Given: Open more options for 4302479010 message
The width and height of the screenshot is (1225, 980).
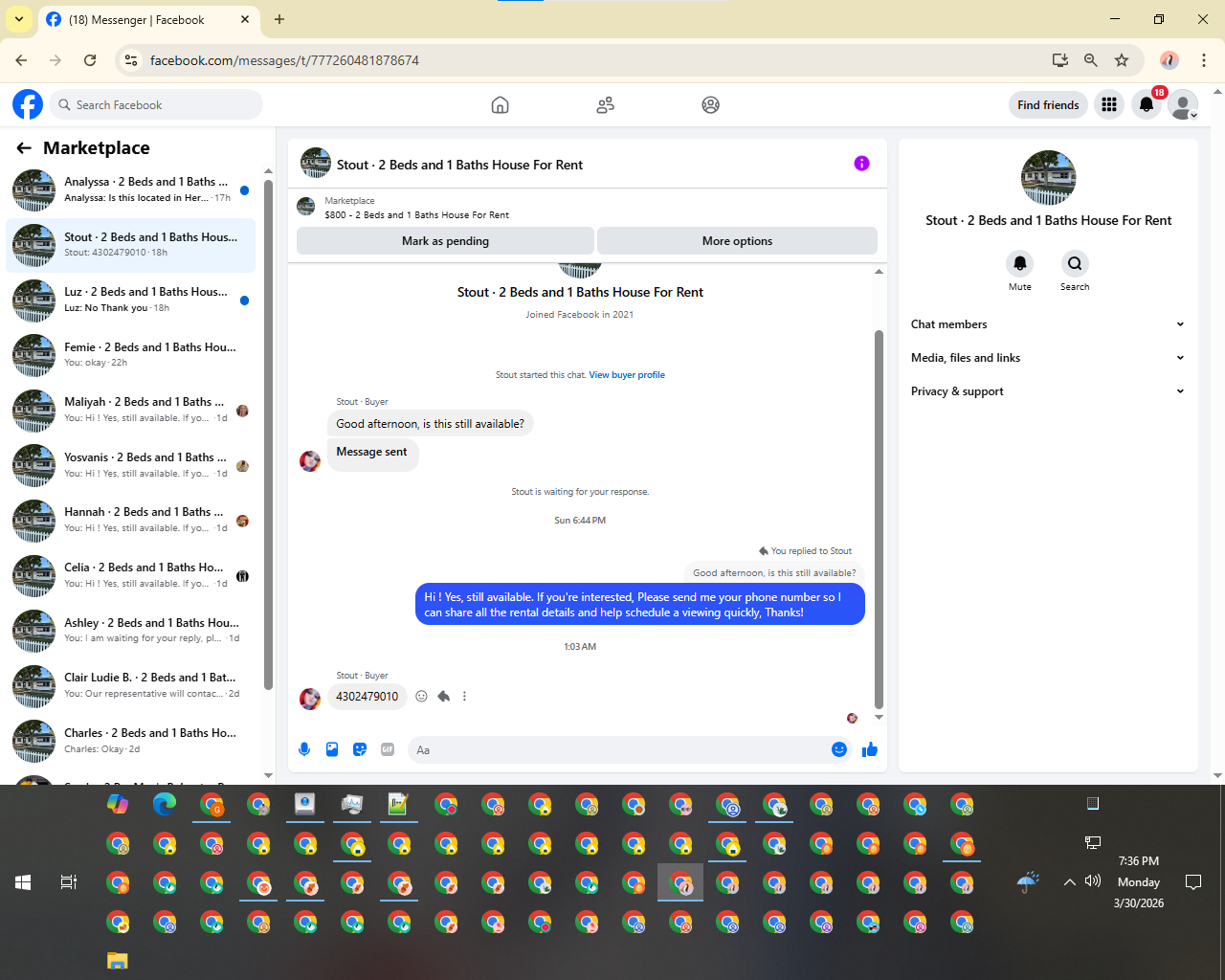Looking at the screenshot, I should click(x=464, y=697).
